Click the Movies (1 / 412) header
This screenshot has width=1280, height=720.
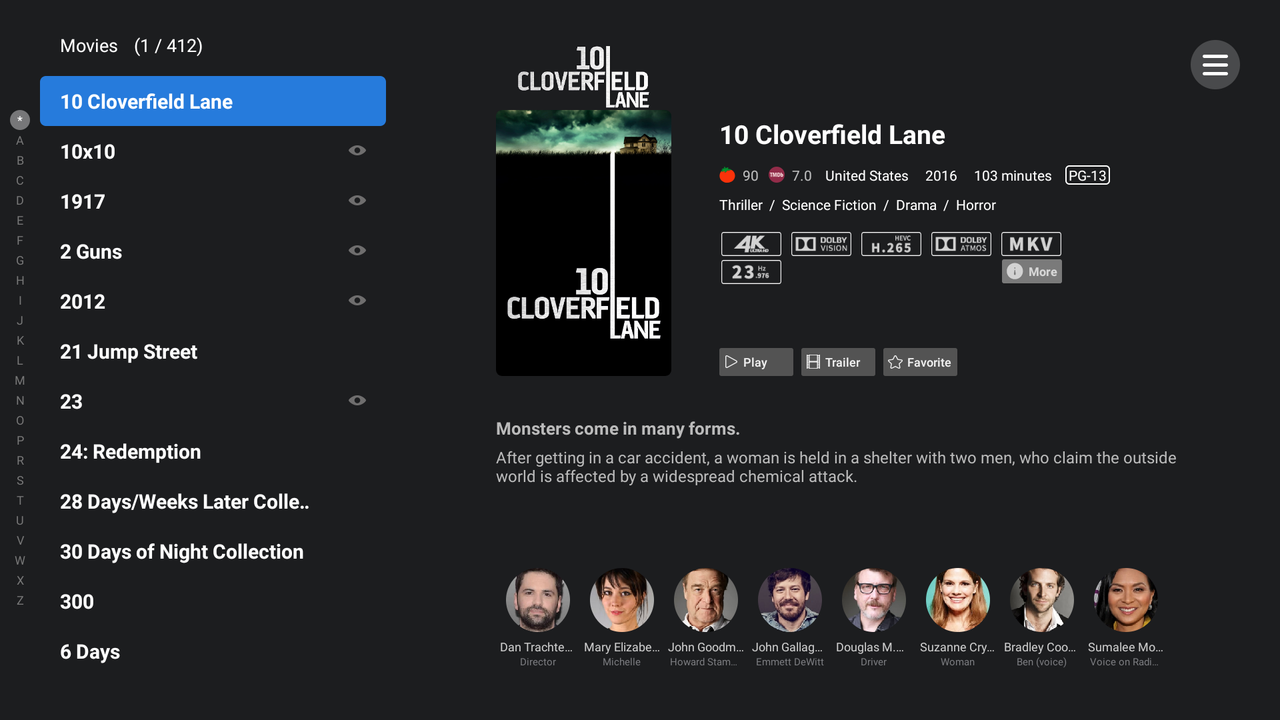pos(131,46)
